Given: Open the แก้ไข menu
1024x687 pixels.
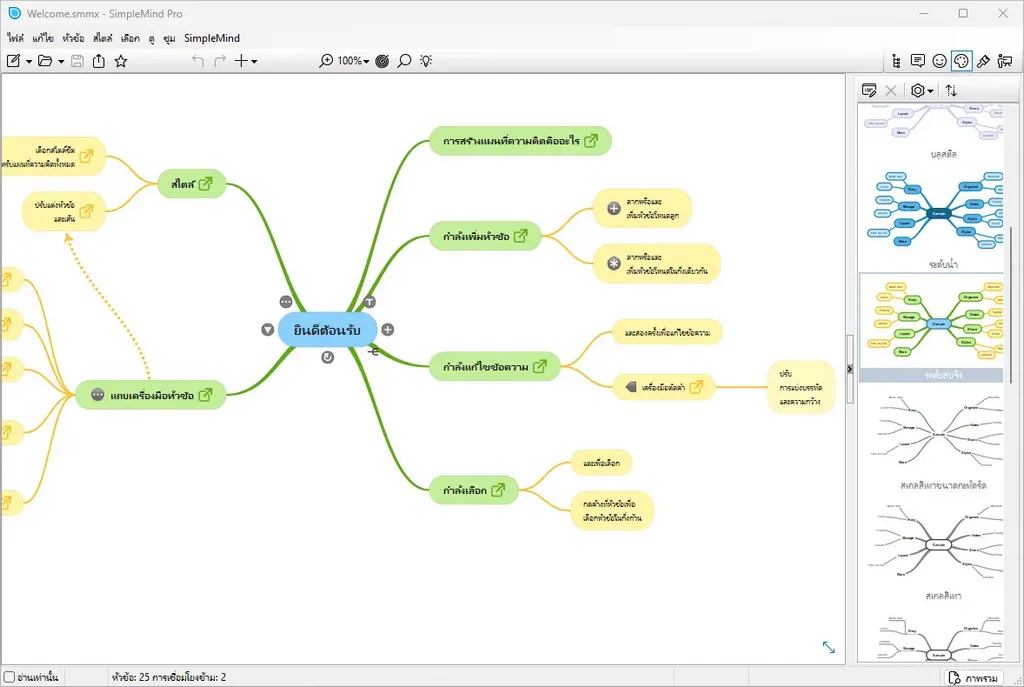Looking at the screenshot, I should pos(43,38).
